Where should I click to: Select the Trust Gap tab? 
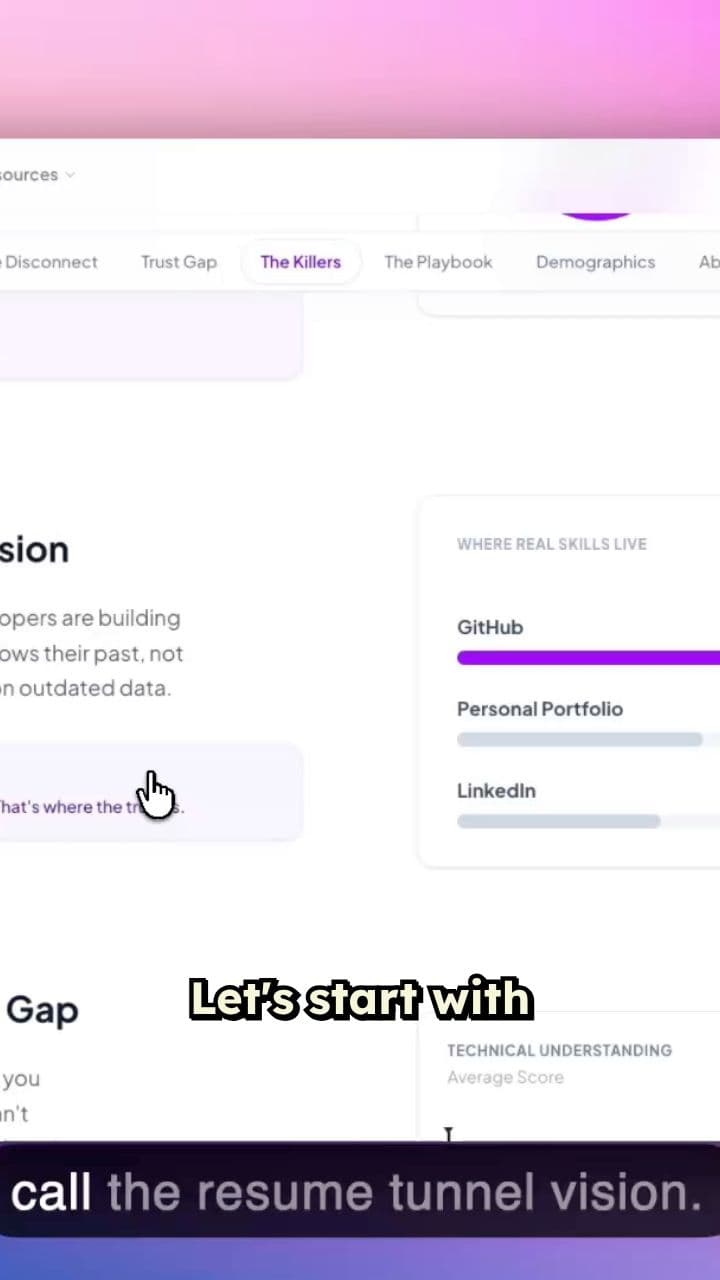click(x=178, y=262)
